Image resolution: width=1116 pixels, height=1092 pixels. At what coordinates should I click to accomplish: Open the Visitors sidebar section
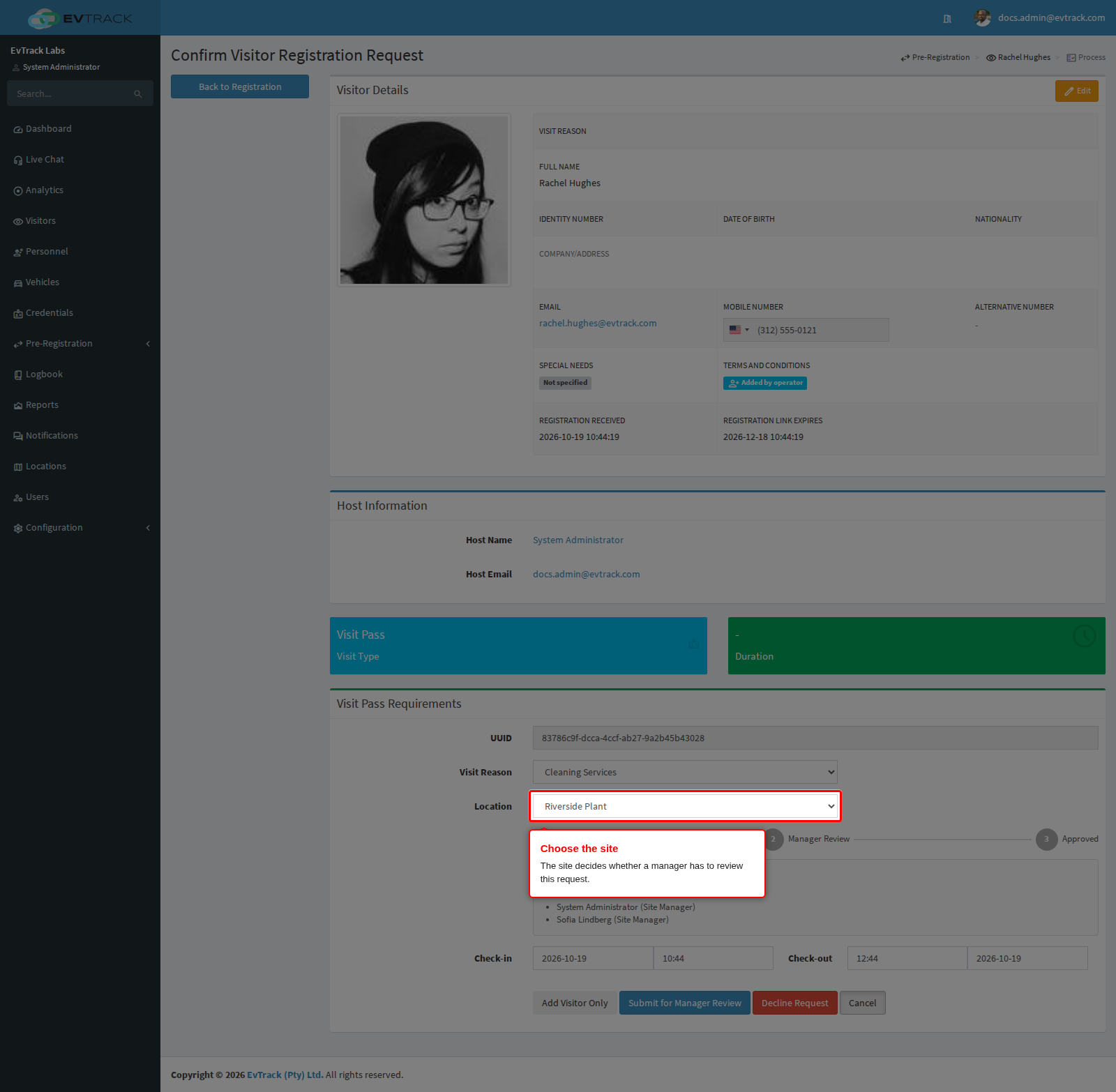[x=80, y=221]
